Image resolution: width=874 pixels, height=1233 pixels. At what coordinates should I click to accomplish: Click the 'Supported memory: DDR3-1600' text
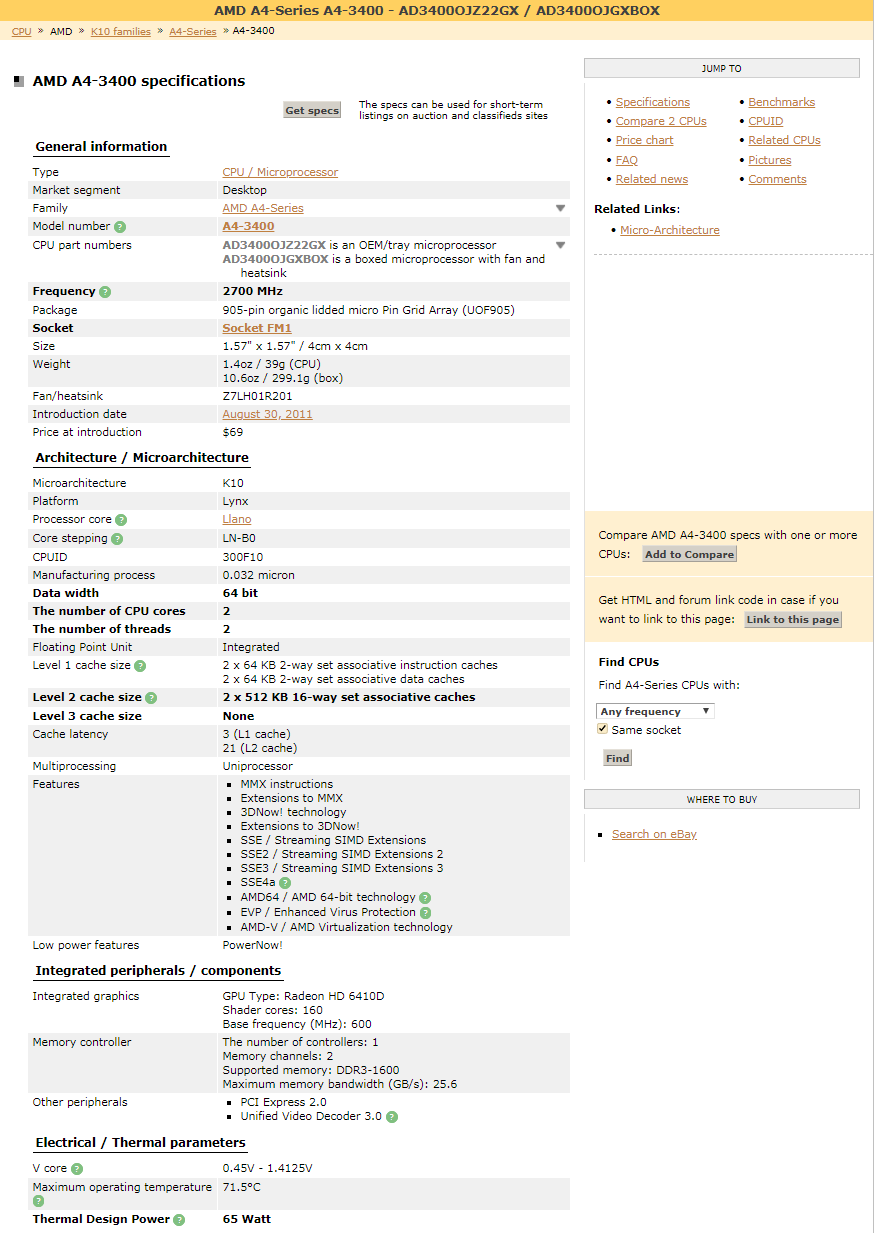pyautogui.click(x=311, y=1070)
